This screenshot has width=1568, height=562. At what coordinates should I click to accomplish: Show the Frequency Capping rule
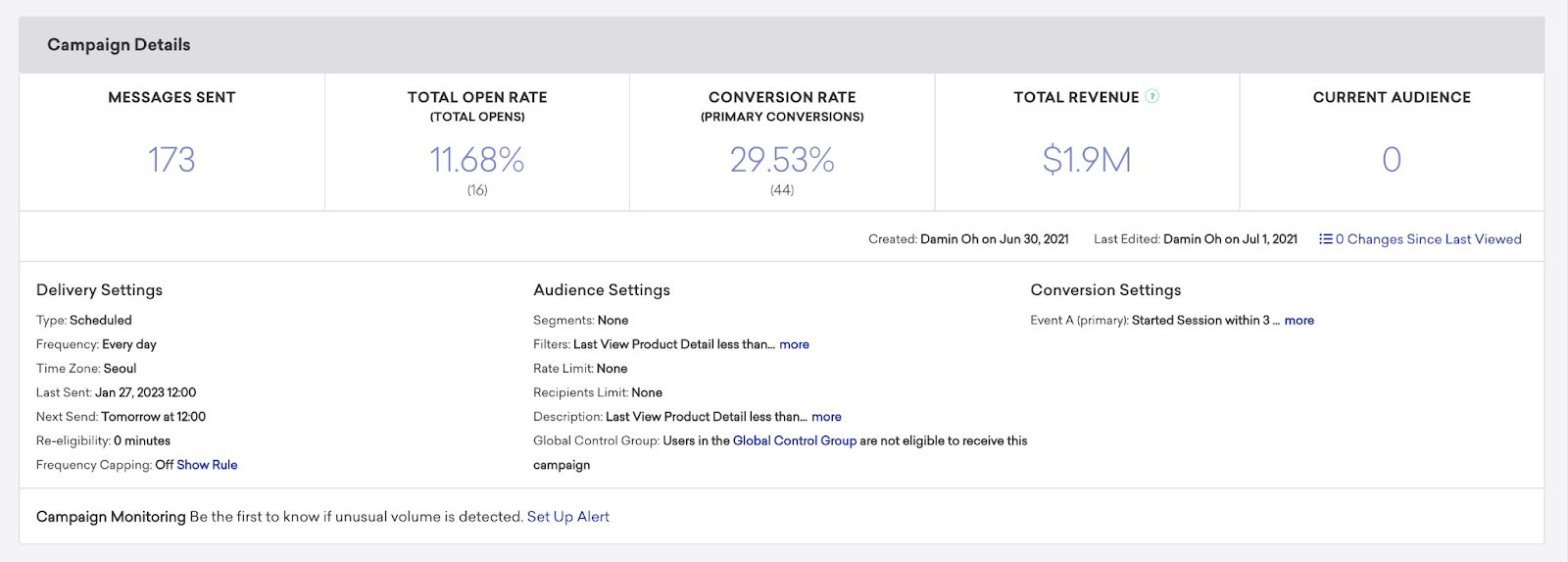[x=207, y=465]
